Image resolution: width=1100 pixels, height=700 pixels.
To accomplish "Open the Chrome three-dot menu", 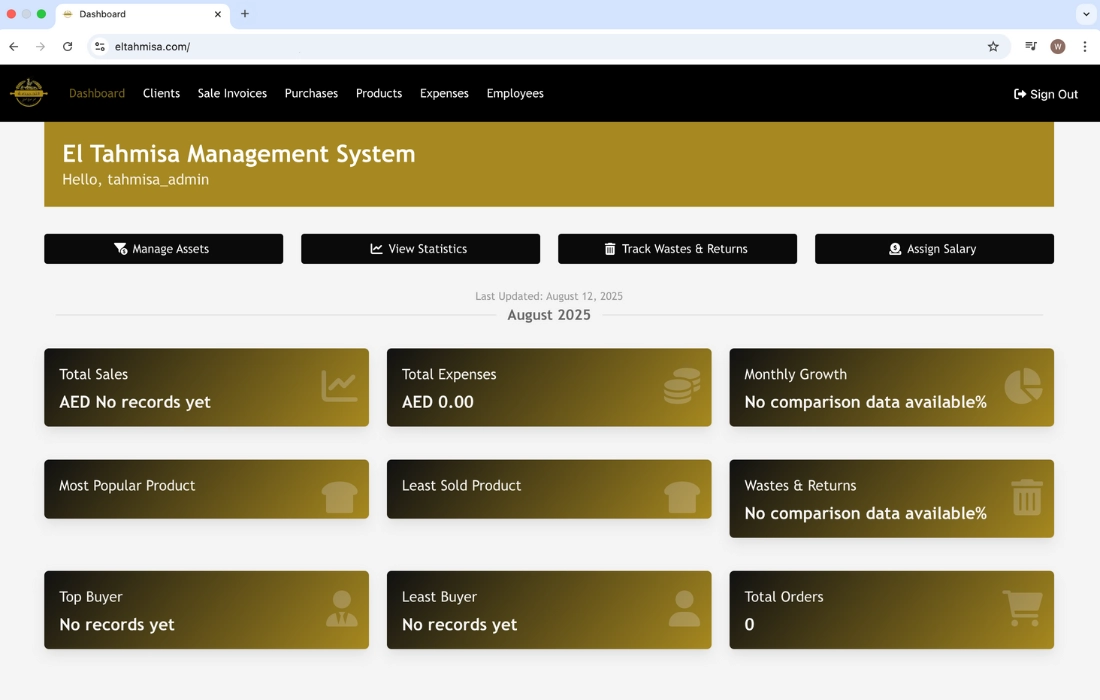I will click(1085, 47).
